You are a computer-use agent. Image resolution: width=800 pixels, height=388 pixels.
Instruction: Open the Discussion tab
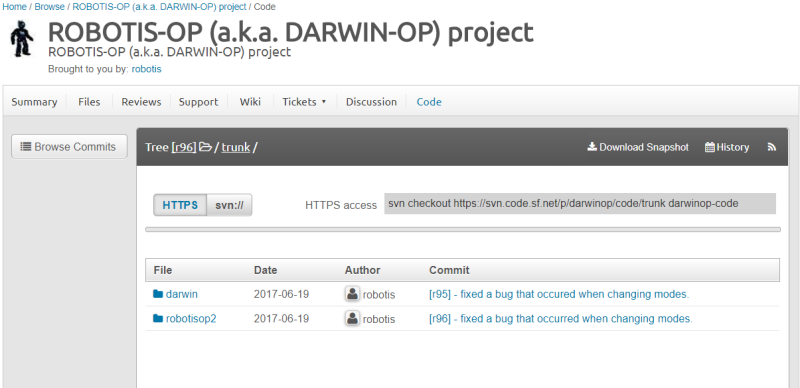pyautogui.click(x=371, y=102)
